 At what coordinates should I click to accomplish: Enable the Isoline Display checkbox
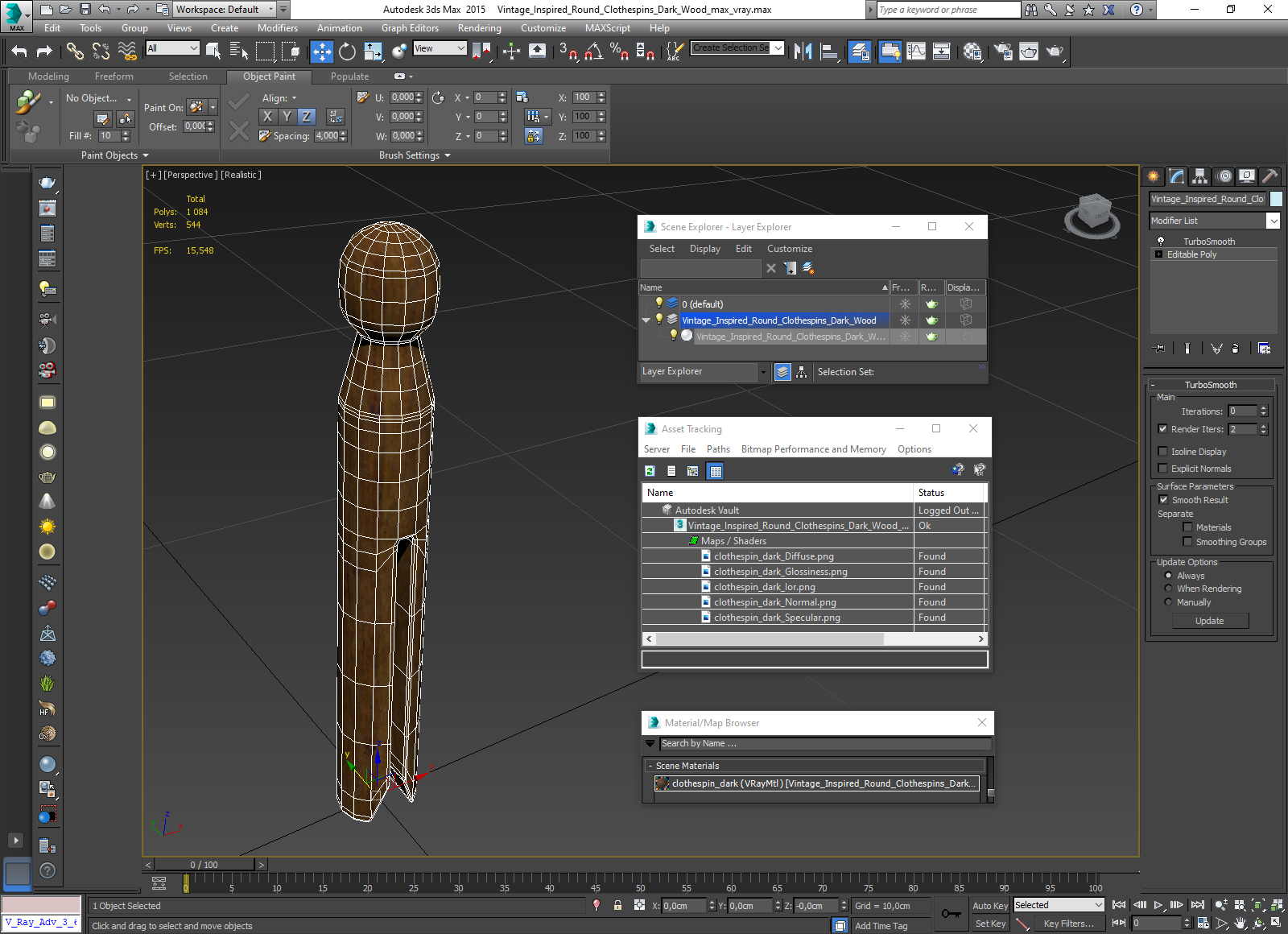pyautogui.click(x=1162, y=452)
